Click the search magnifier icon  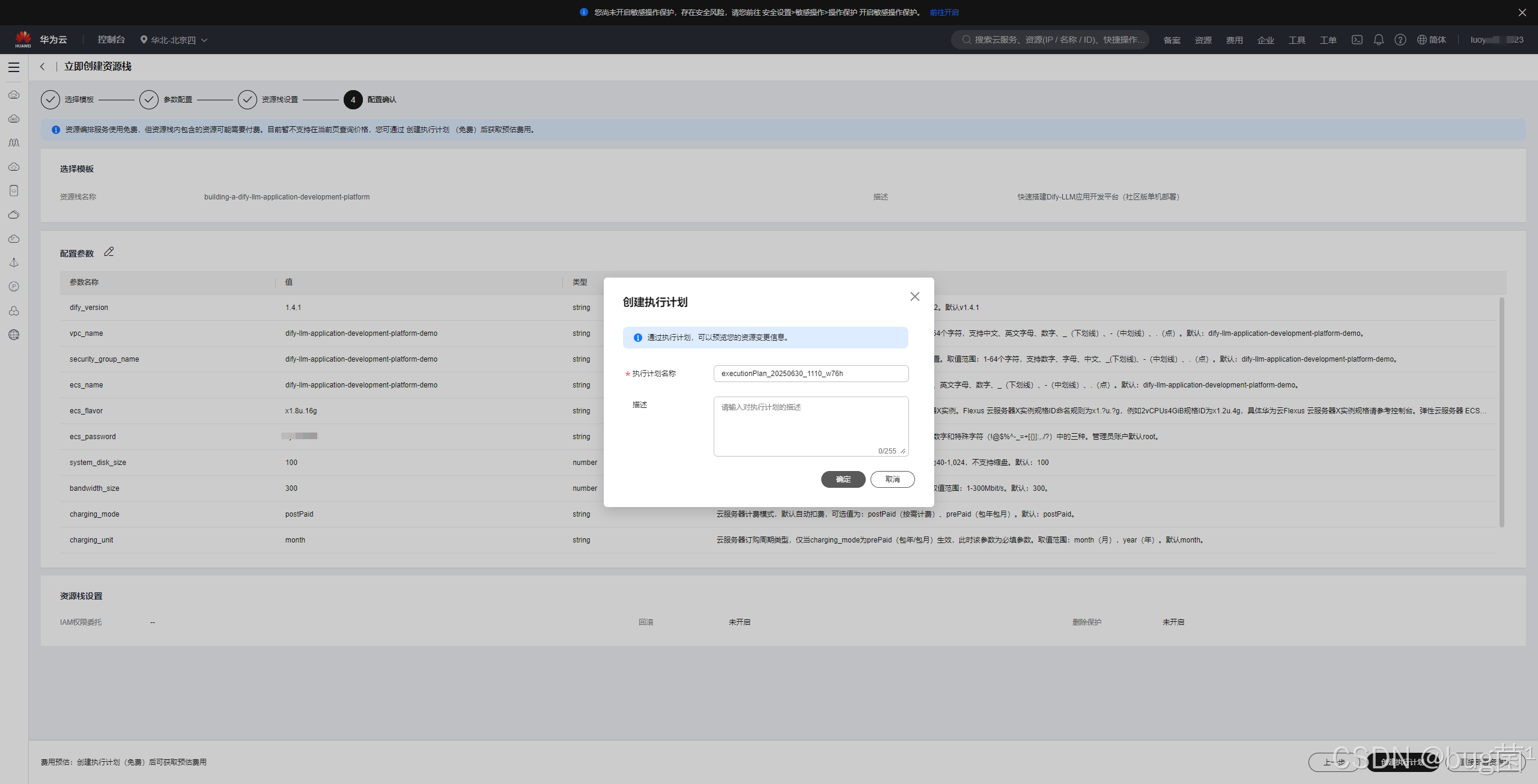pos(966,40)
